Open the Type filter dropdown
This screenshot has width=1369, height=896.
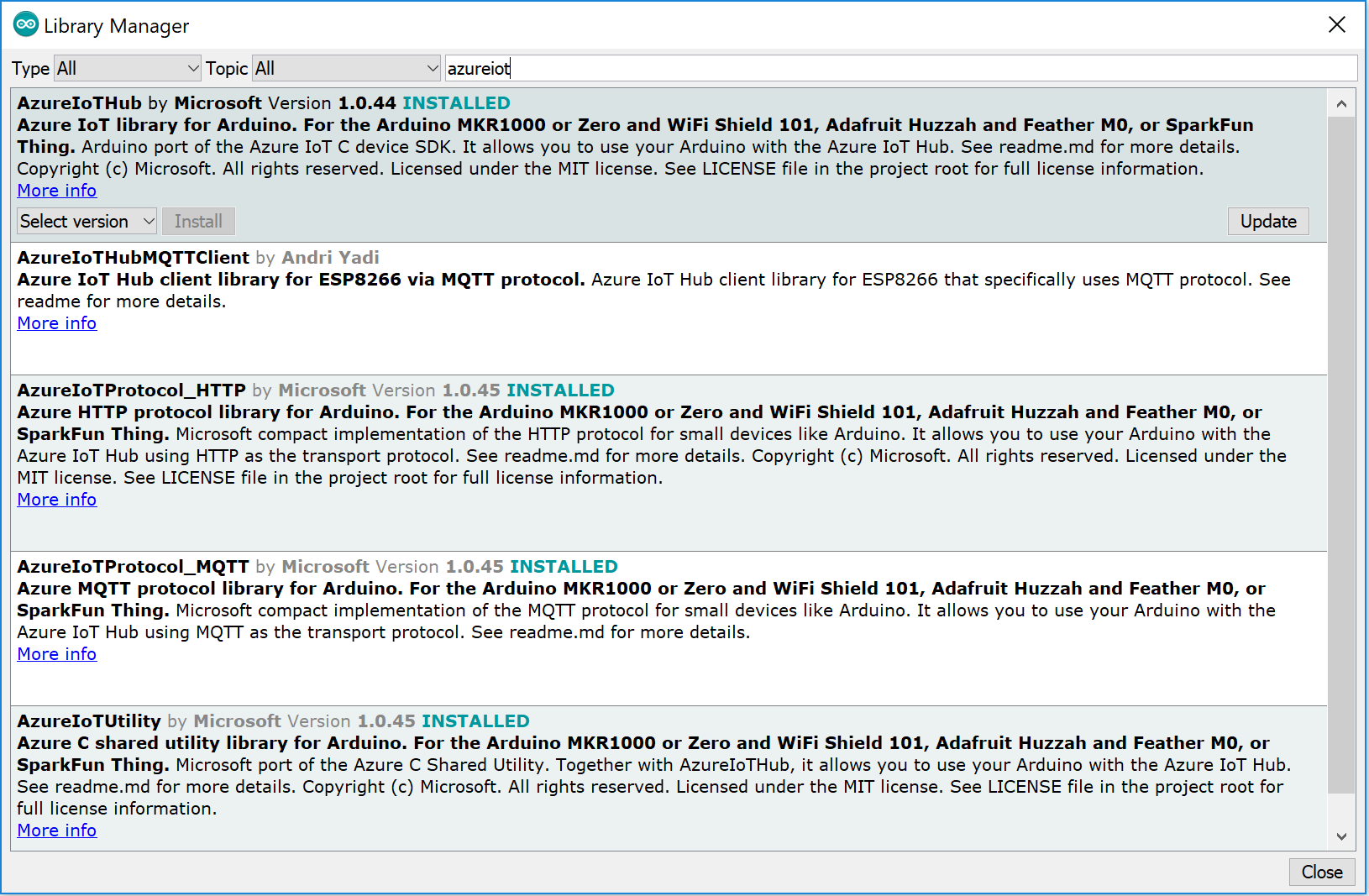pos(128,68)
